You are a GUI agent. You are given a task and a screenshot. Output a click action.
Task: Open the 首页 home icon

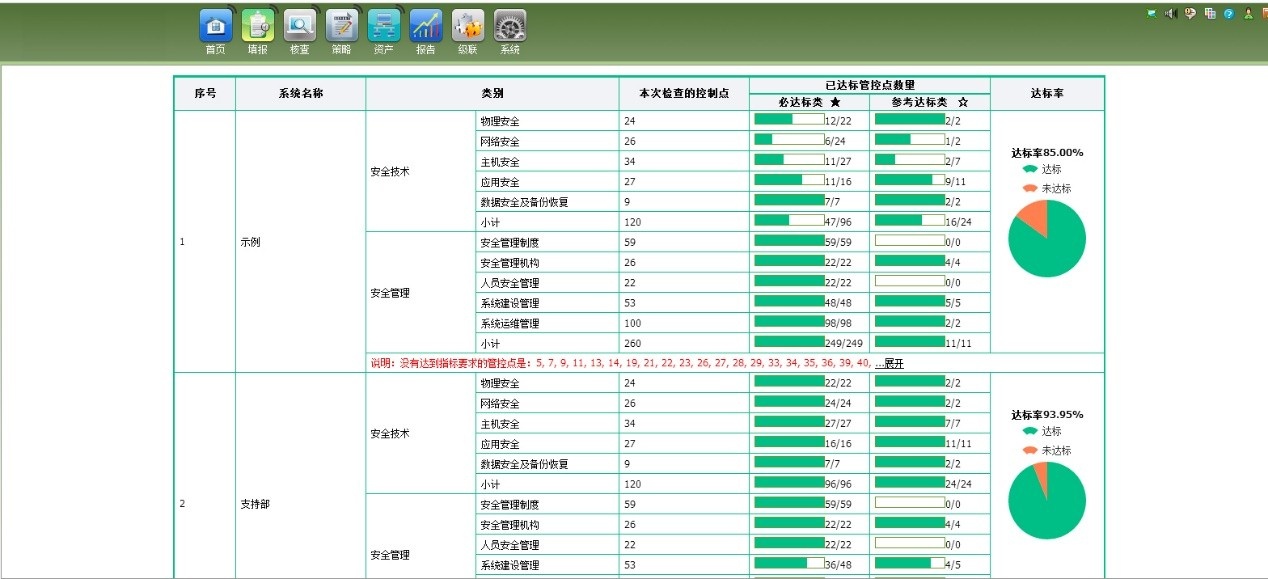[x=216, y=27]
